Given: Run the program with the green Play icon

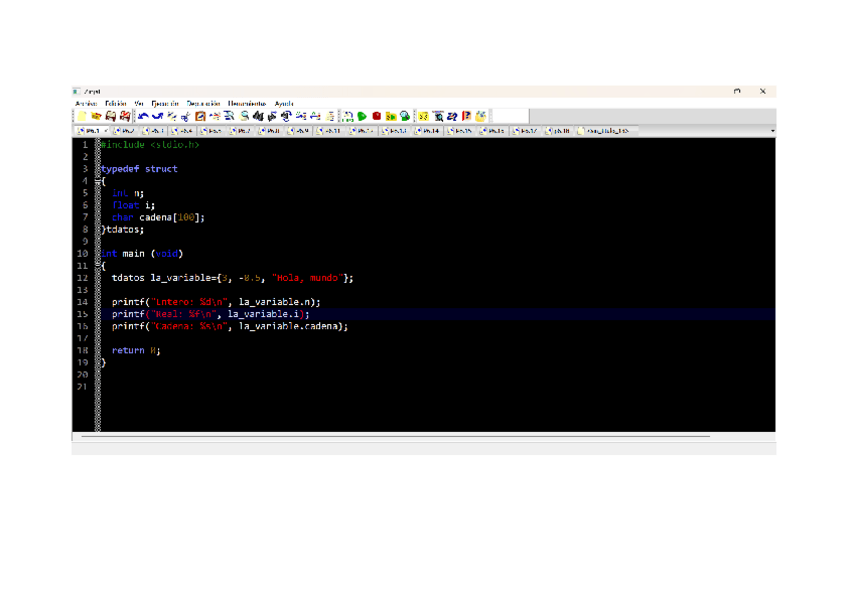Looking at the screenshot, I should tap(362, 117).
